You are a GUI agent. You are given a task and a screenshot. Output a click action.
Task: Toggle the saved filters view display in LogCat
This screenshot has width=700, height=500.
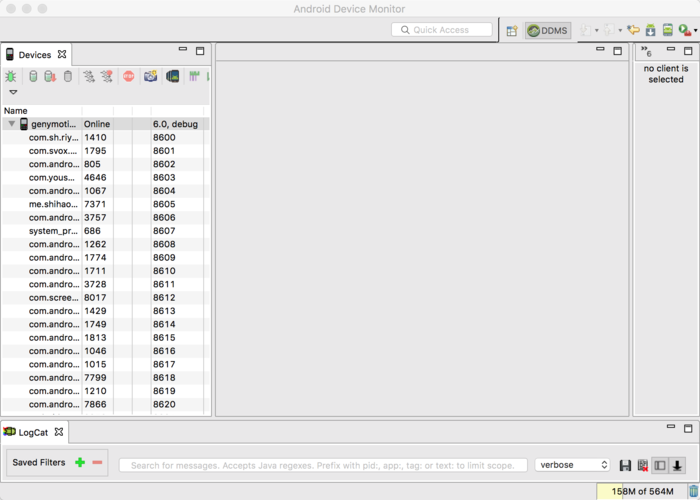659,465
